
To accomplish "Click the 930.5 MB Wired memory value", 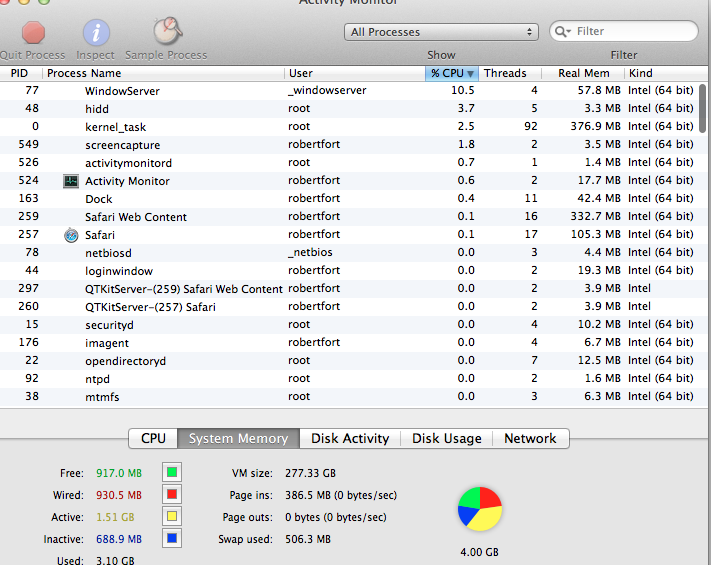I will pos(119,495).
